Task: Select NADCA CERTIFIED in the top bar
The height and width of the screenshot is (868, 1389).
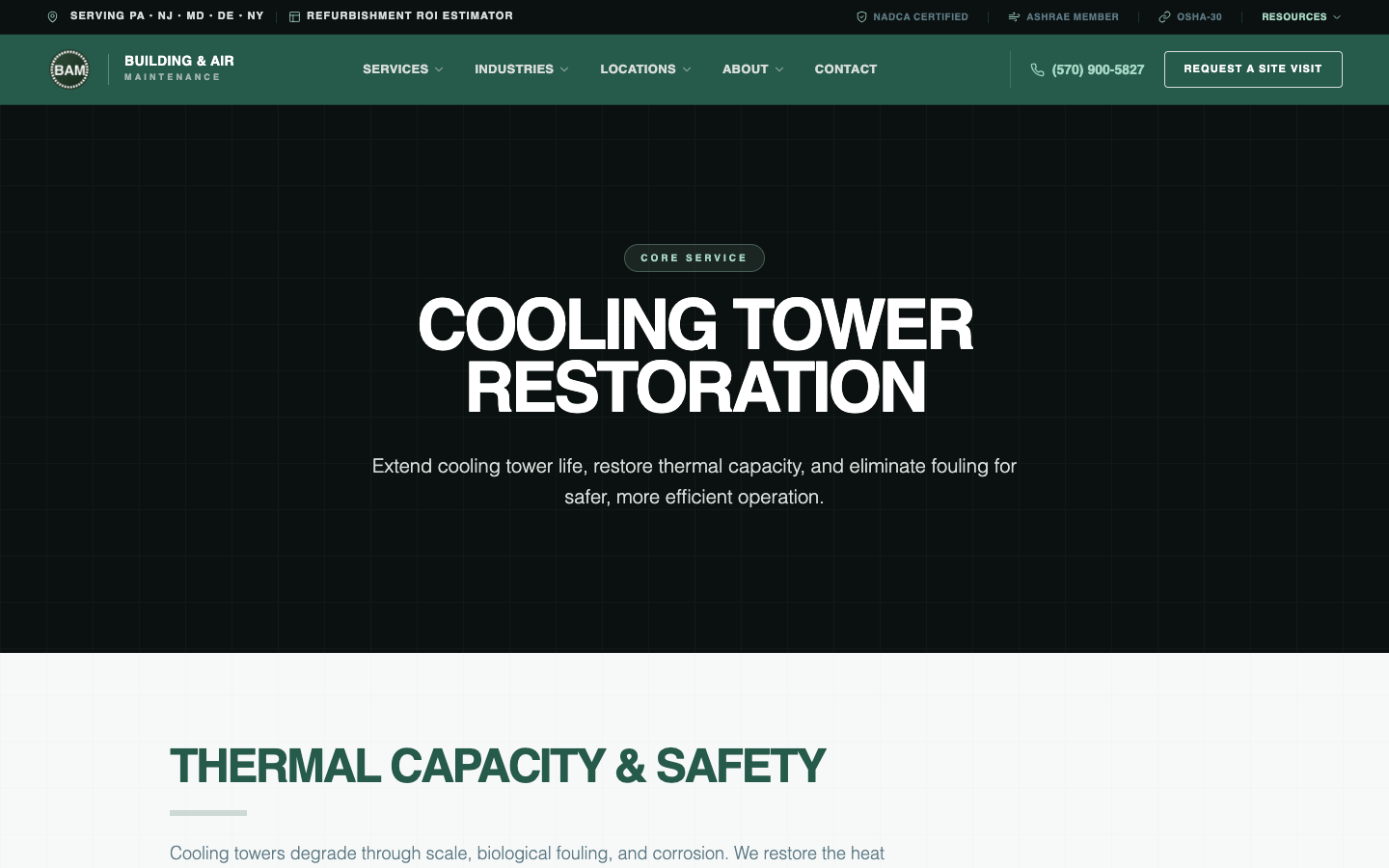Action: pyautogui.click(x=920, y=16)
